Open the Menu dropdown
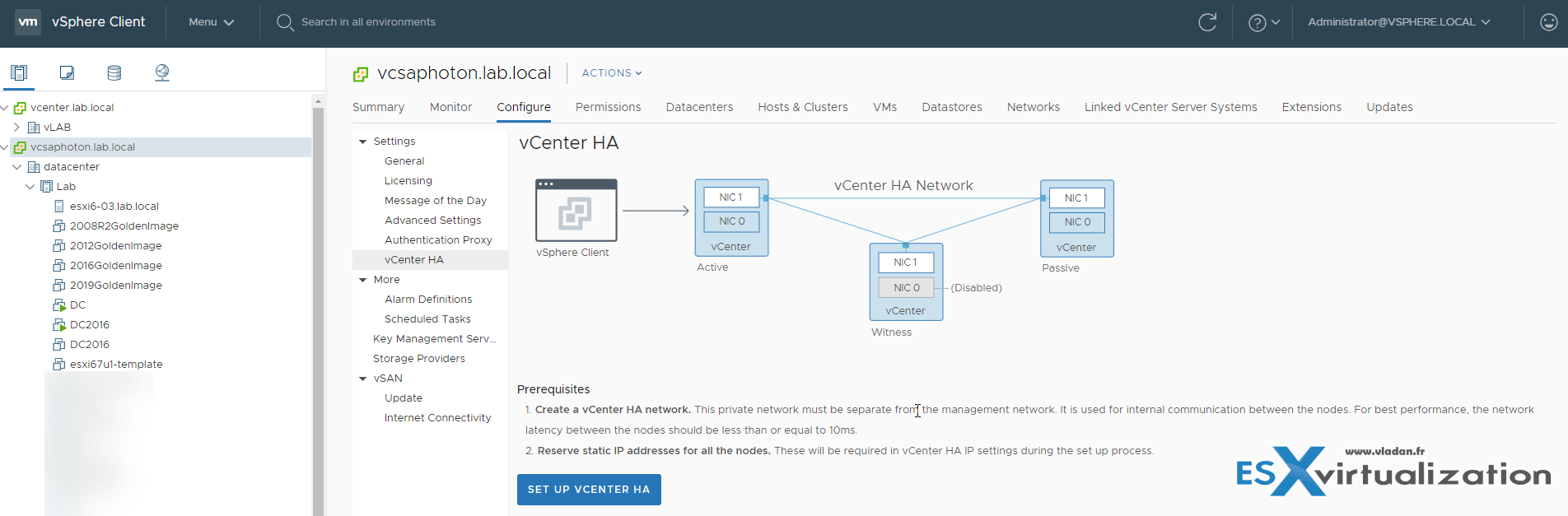This screenshot has height=516, width=1568. tap(211, 22)
